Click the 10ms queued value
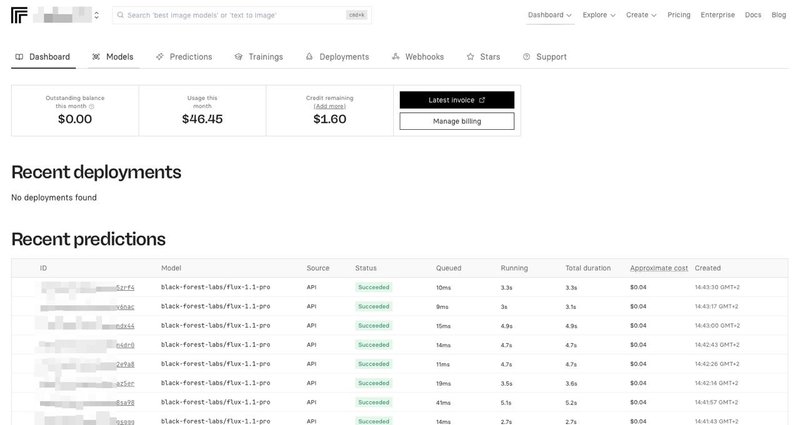 (443, 288)
